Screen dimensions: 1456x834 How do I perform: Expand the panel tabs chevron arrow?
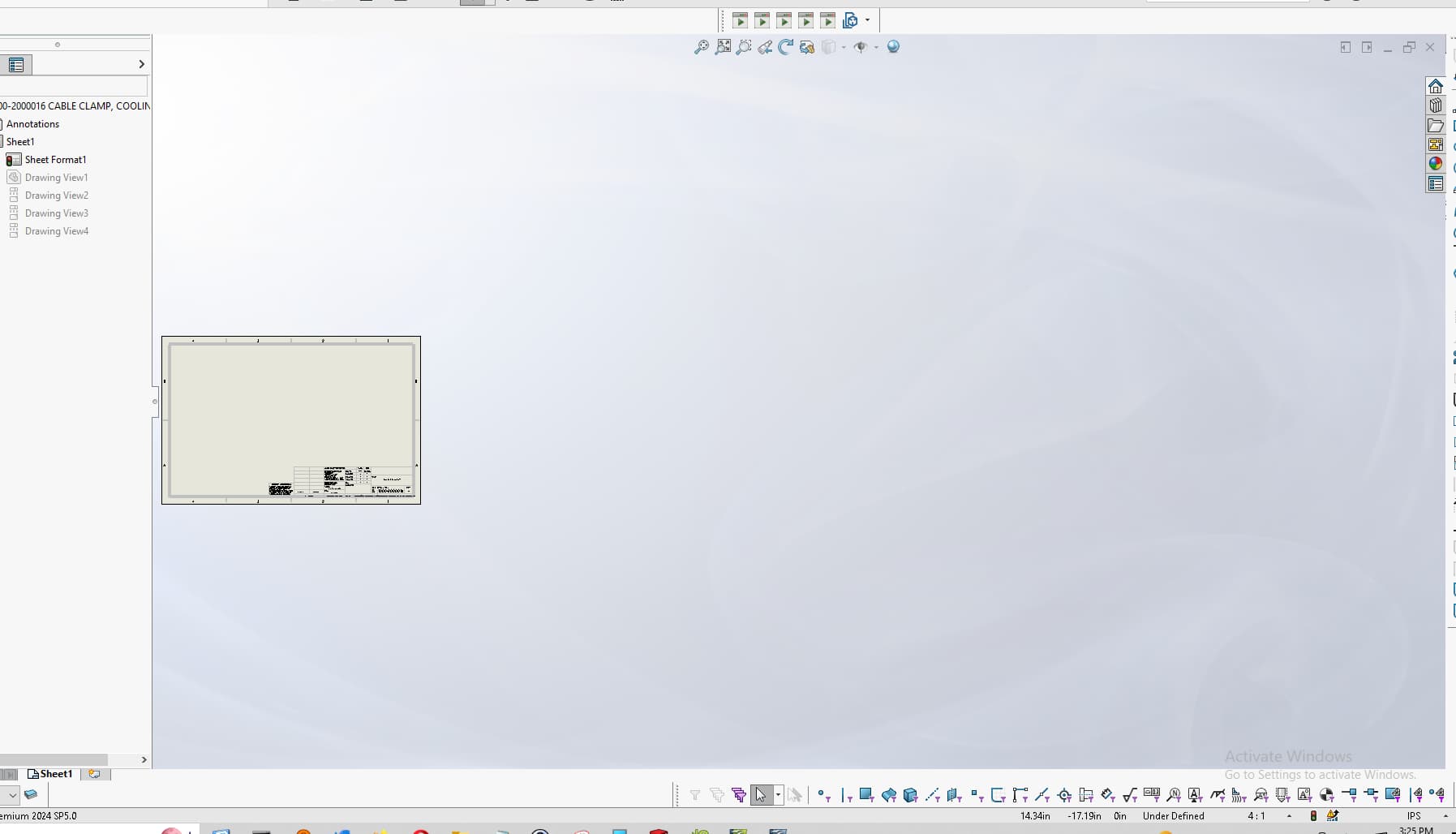pyautogui.click(x=141, y=64)
